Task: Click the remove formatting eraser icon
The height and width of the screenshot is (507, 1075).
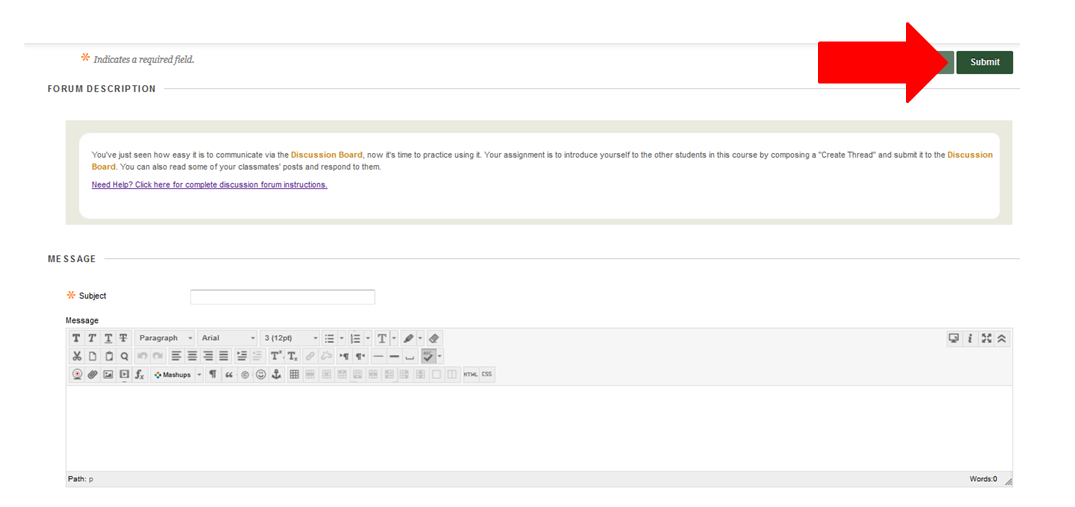Action: click(x=434, y=338)
